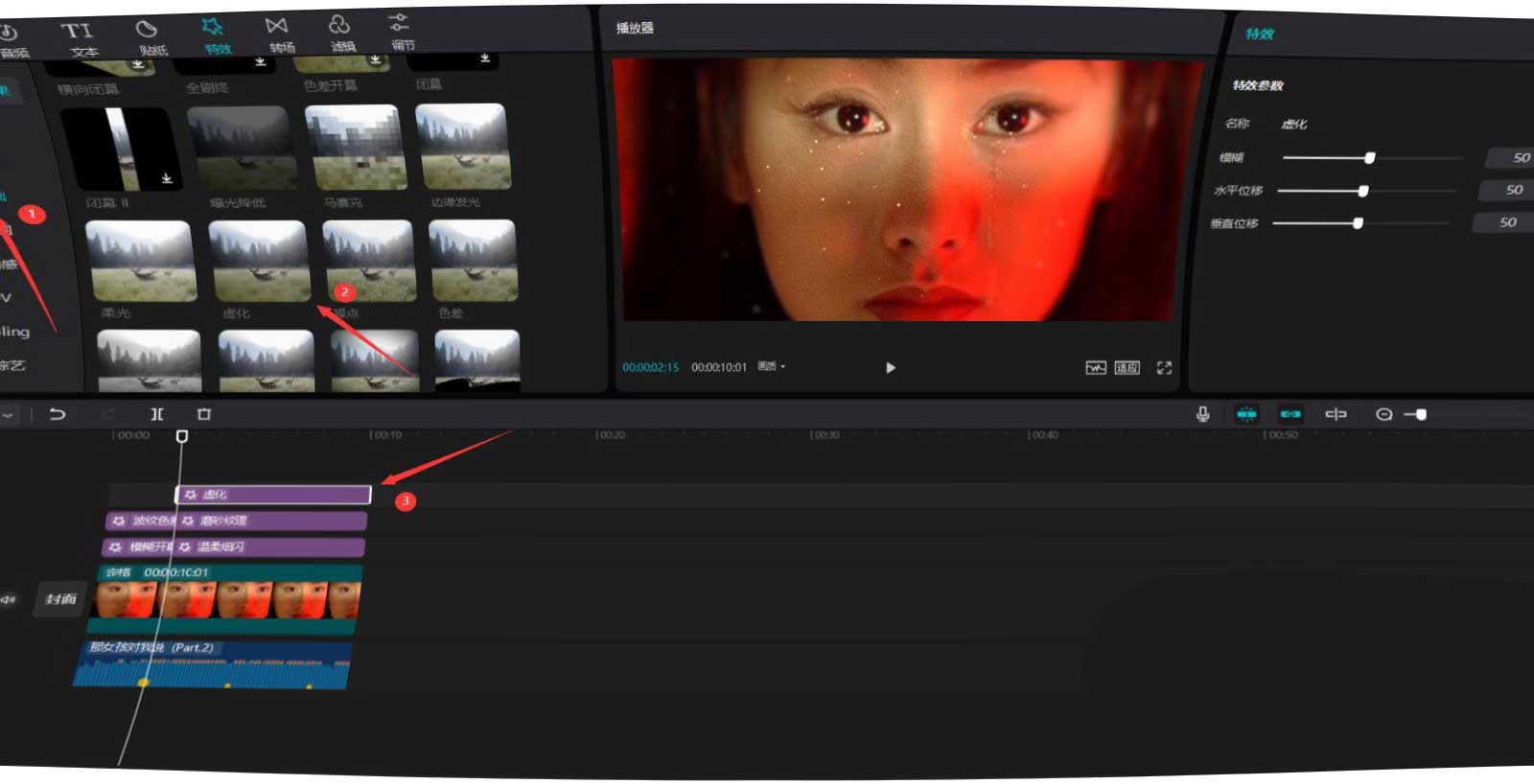Click the align/preview axis icon in the timeline toolbar
The width and height of the screenshot is (1534, 784).
click(x=1336, y=414)
